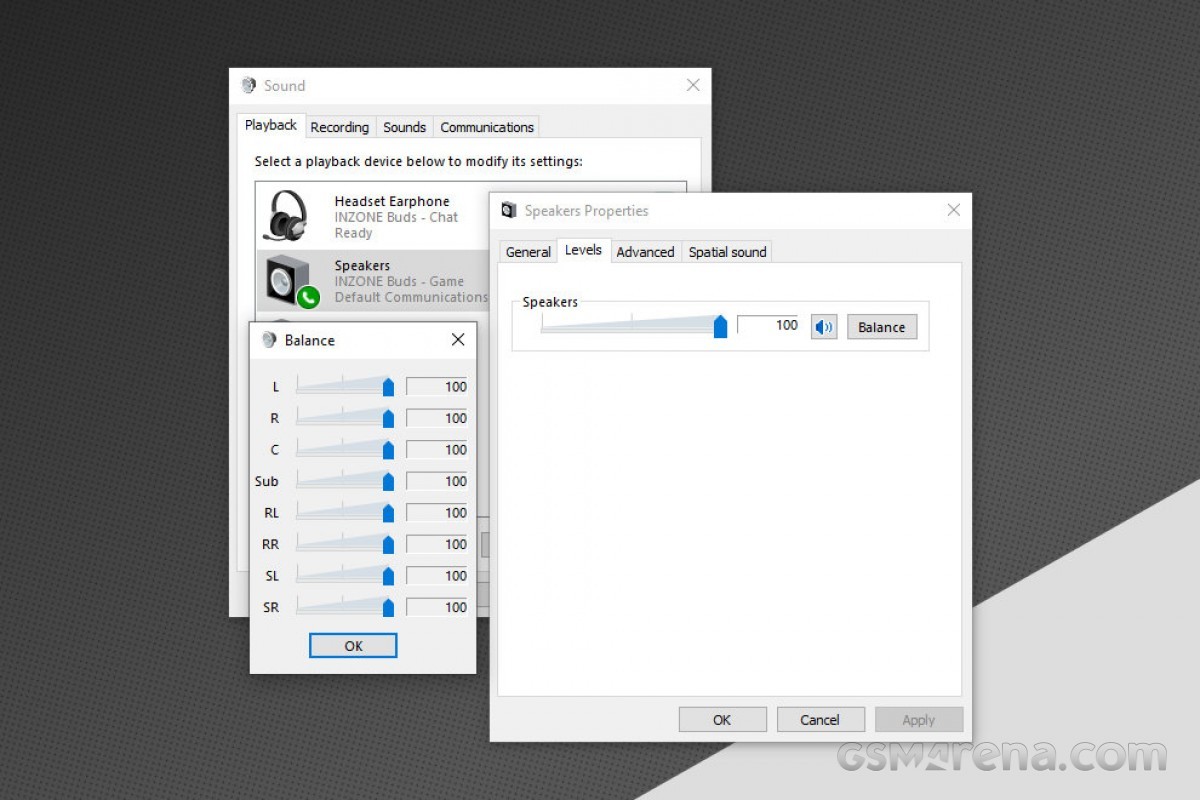The width and height of the screenshot is (1200, 800).
Task: Close the Balance dialog with X
Action: [458, 340]
